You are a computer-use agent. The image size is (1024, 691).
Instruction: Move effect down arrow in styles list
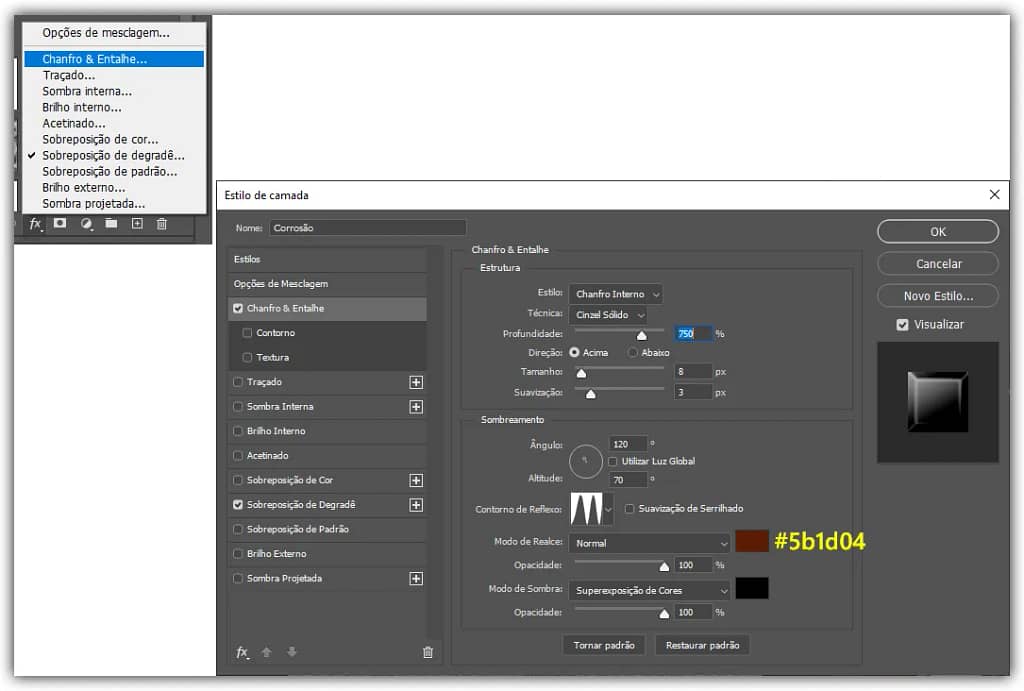click(x=292, y=652)
